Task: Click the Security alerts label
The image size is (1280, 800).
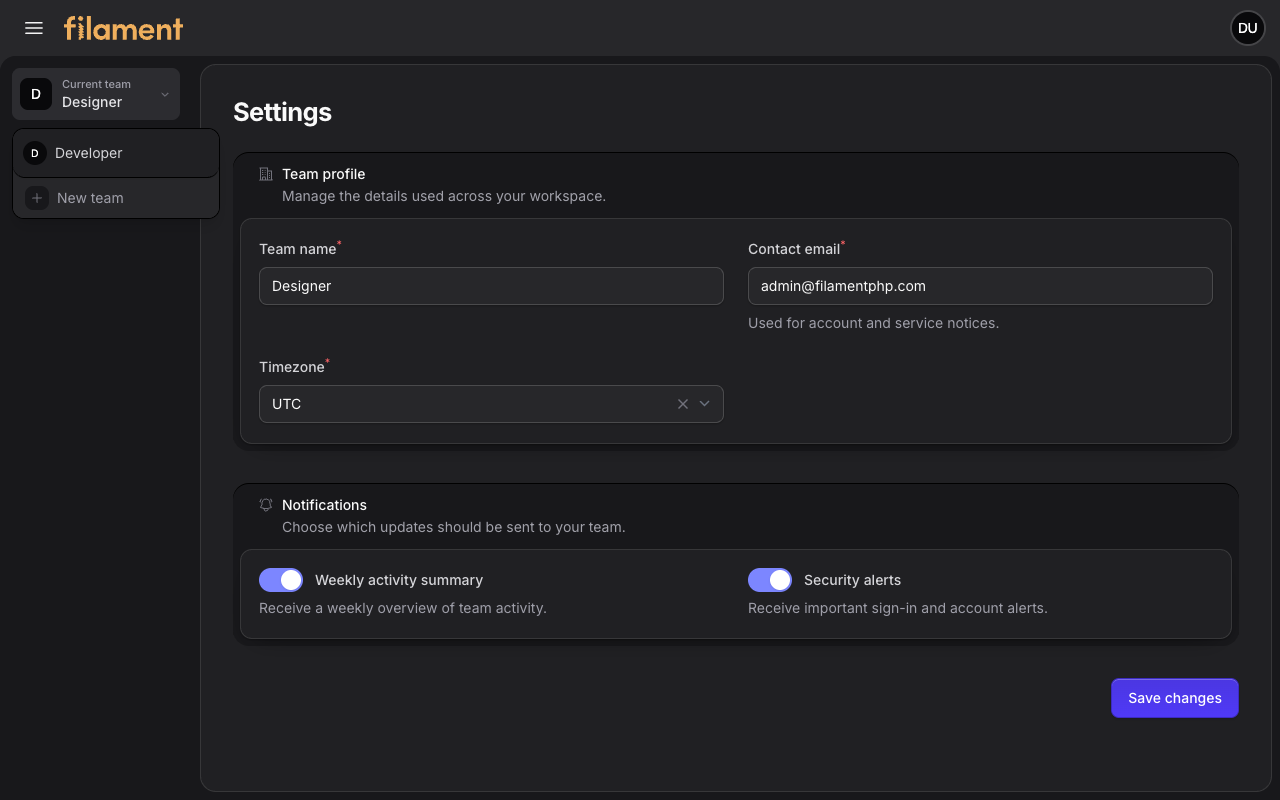Action: (852, 580)
